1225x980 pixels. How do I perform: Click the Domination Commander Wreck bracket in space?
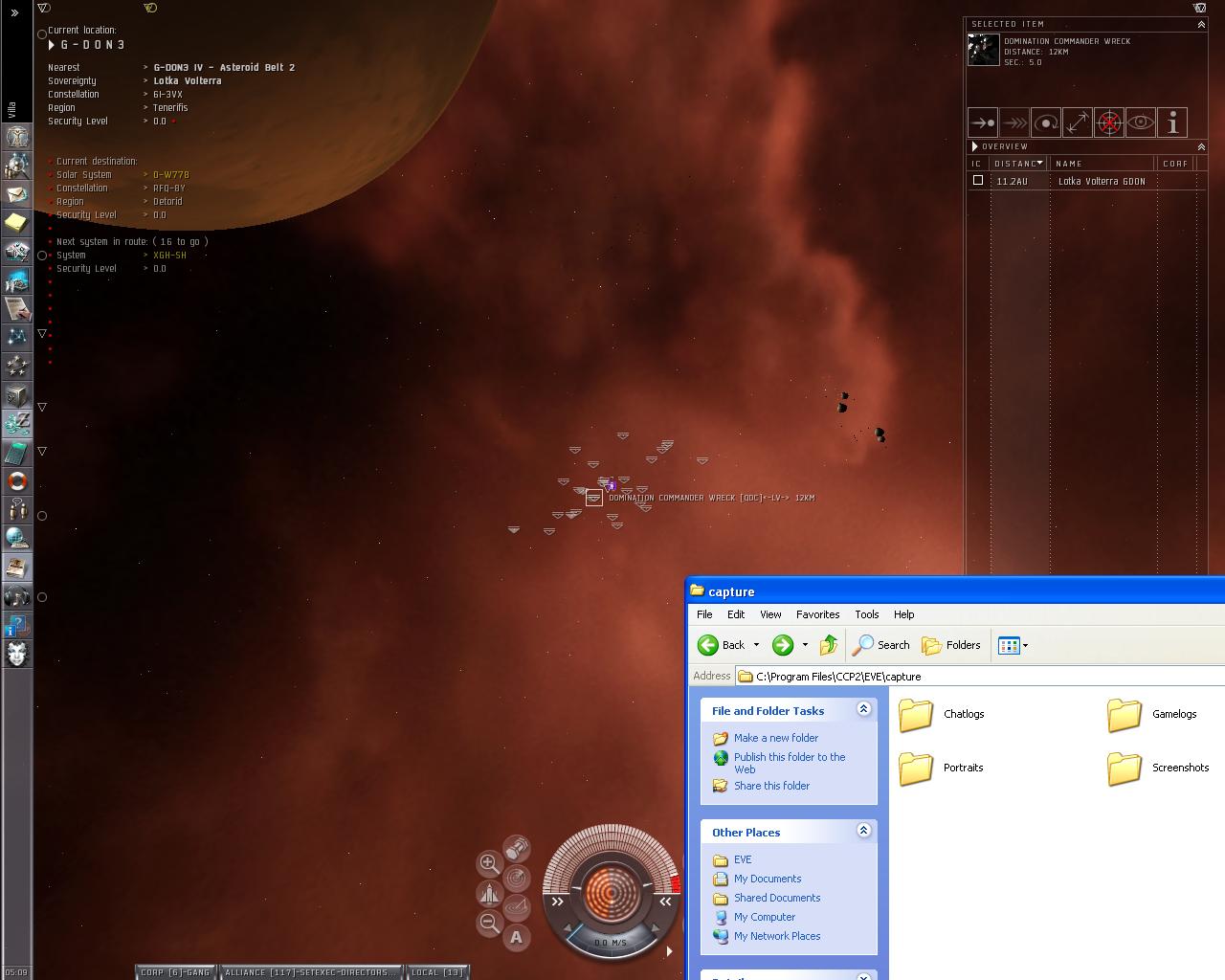[x=594, y=498]
